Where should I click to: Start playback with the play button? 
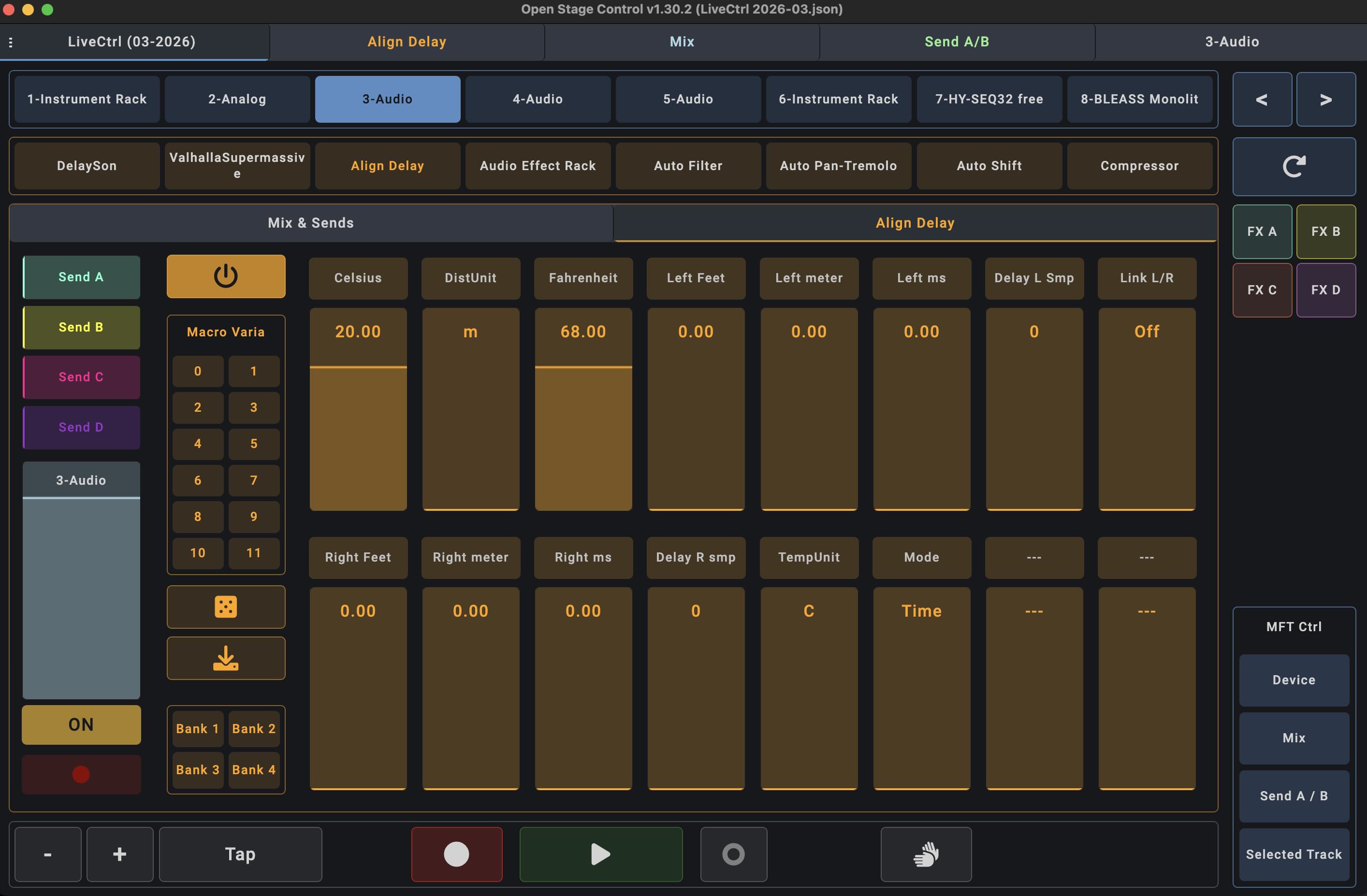pos(600,853)
